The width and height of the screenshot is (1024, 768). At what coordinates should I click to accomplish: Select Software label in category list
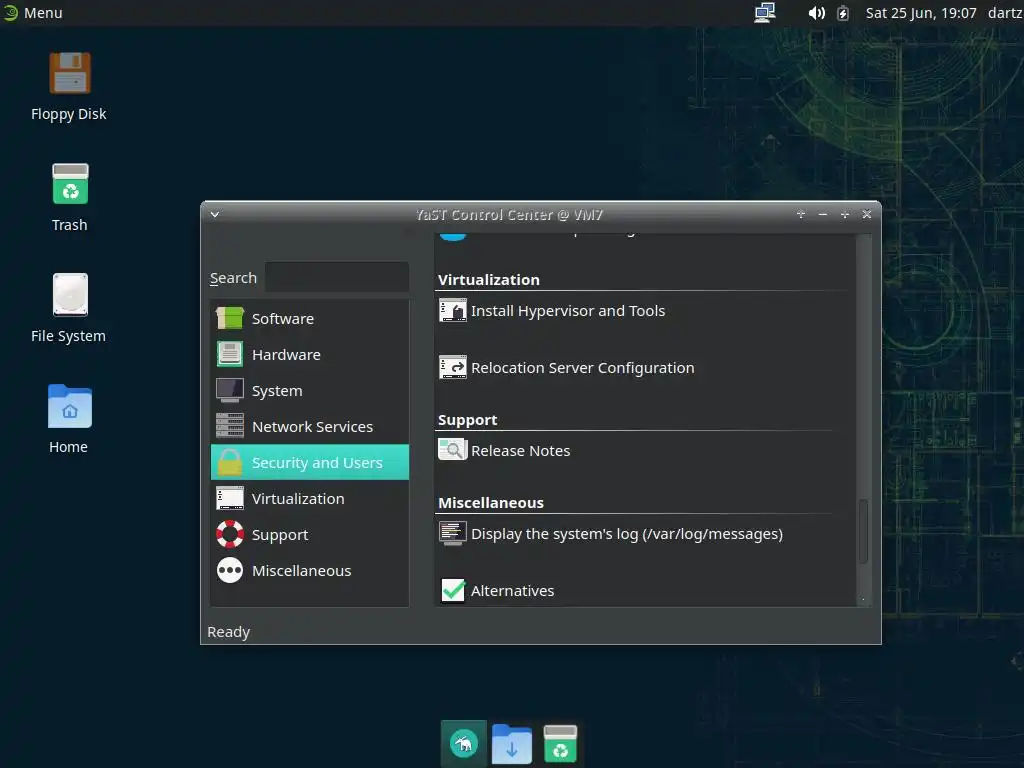point(283,319)
